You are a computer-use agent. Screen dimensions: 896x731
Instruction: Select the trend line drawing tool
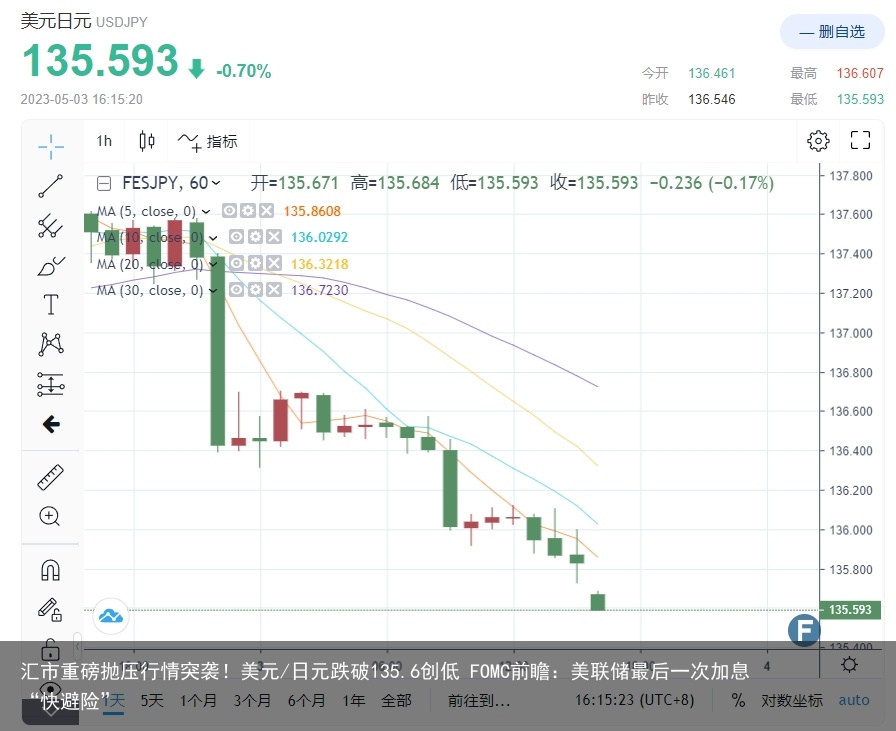pos(51,186)
